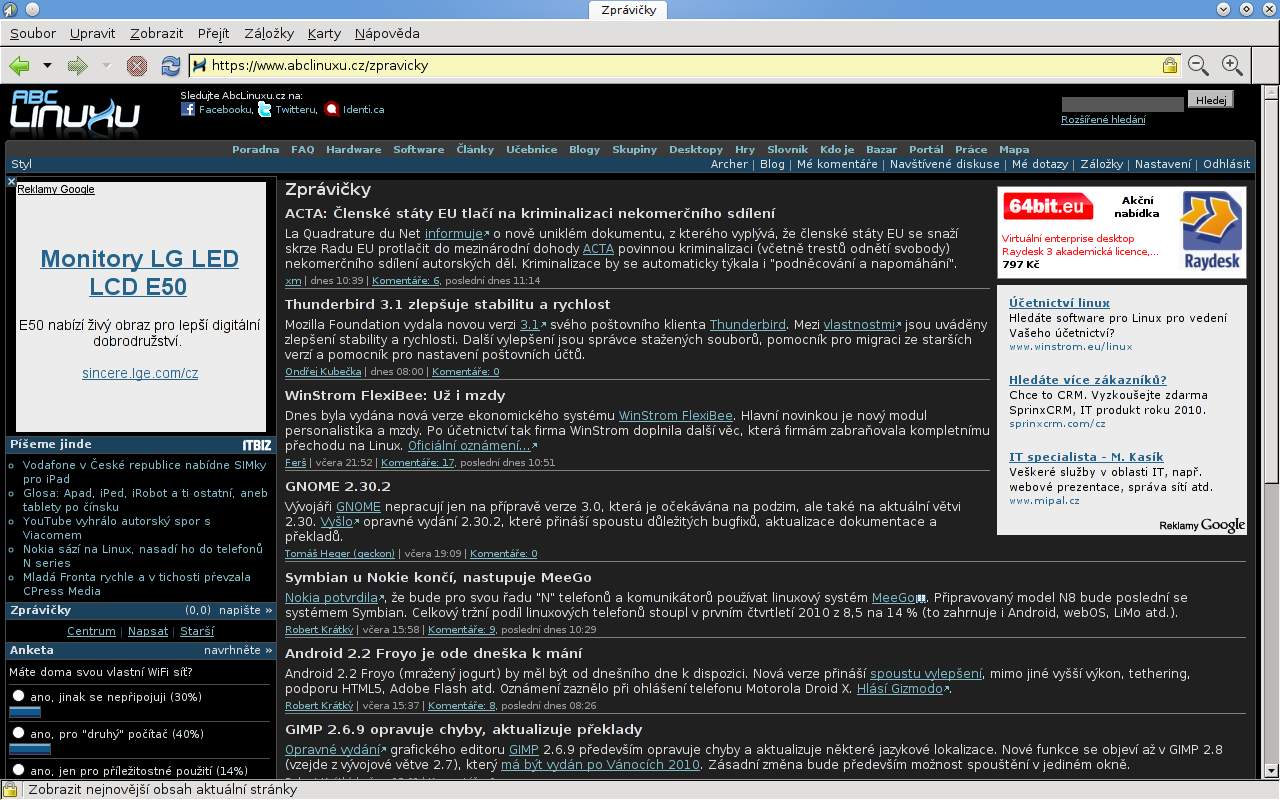Click the red stop loading button
The image size is (1280, 800).
point(137,66)
